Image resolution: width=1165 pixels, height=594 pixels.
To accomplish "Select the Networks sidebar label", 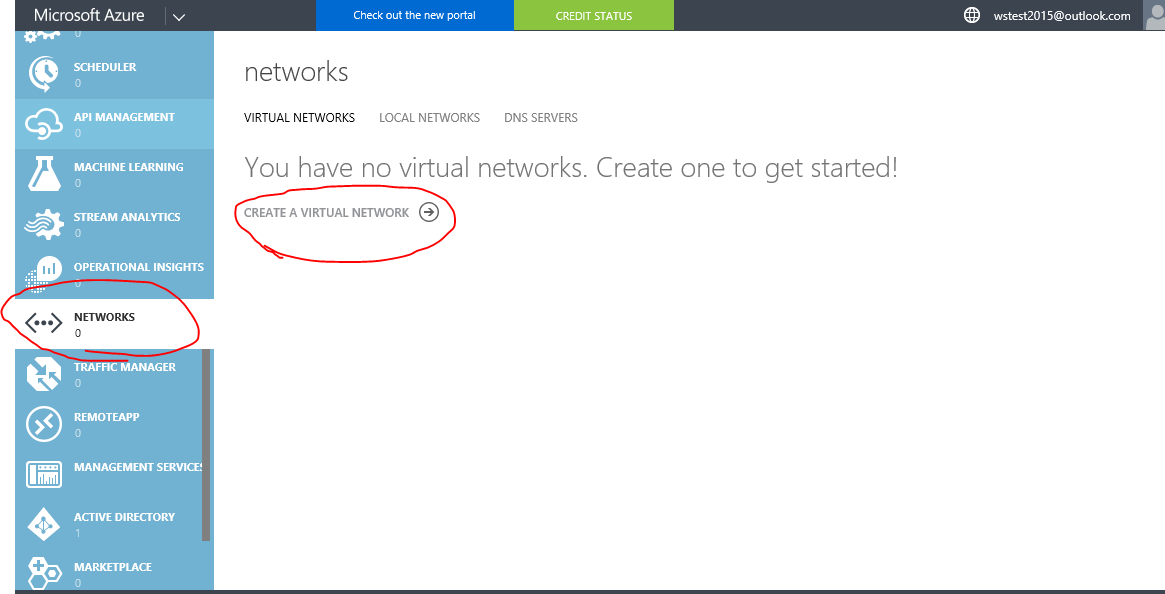I will click(x=105, y=317).
